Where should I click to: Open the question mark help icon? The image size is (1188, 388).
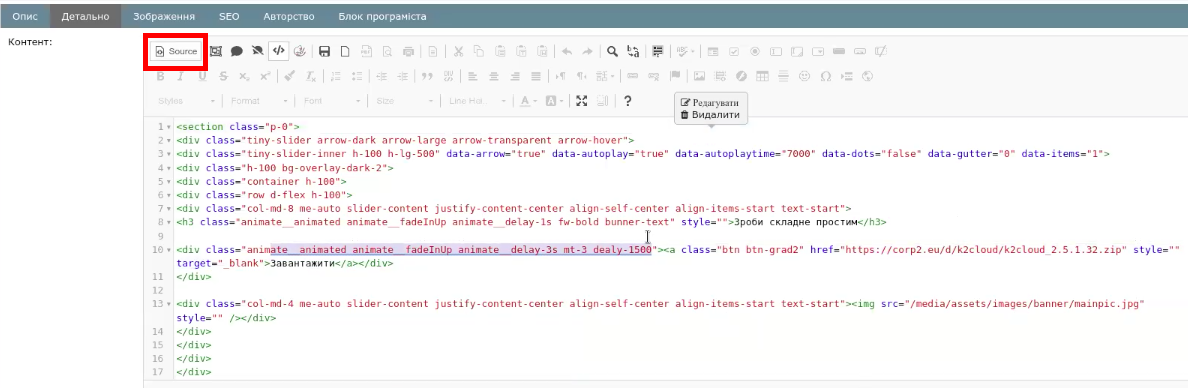pyautogui.click(x=627, y=101)
